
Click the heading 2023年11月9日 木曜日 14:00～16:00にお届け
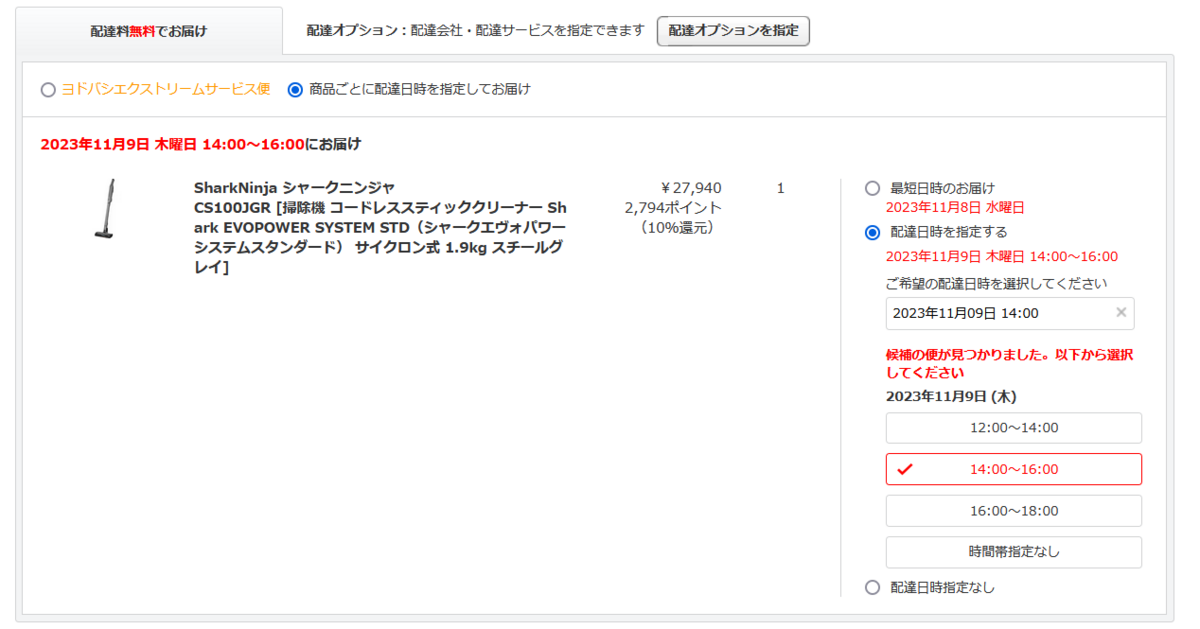coord(201,144)
